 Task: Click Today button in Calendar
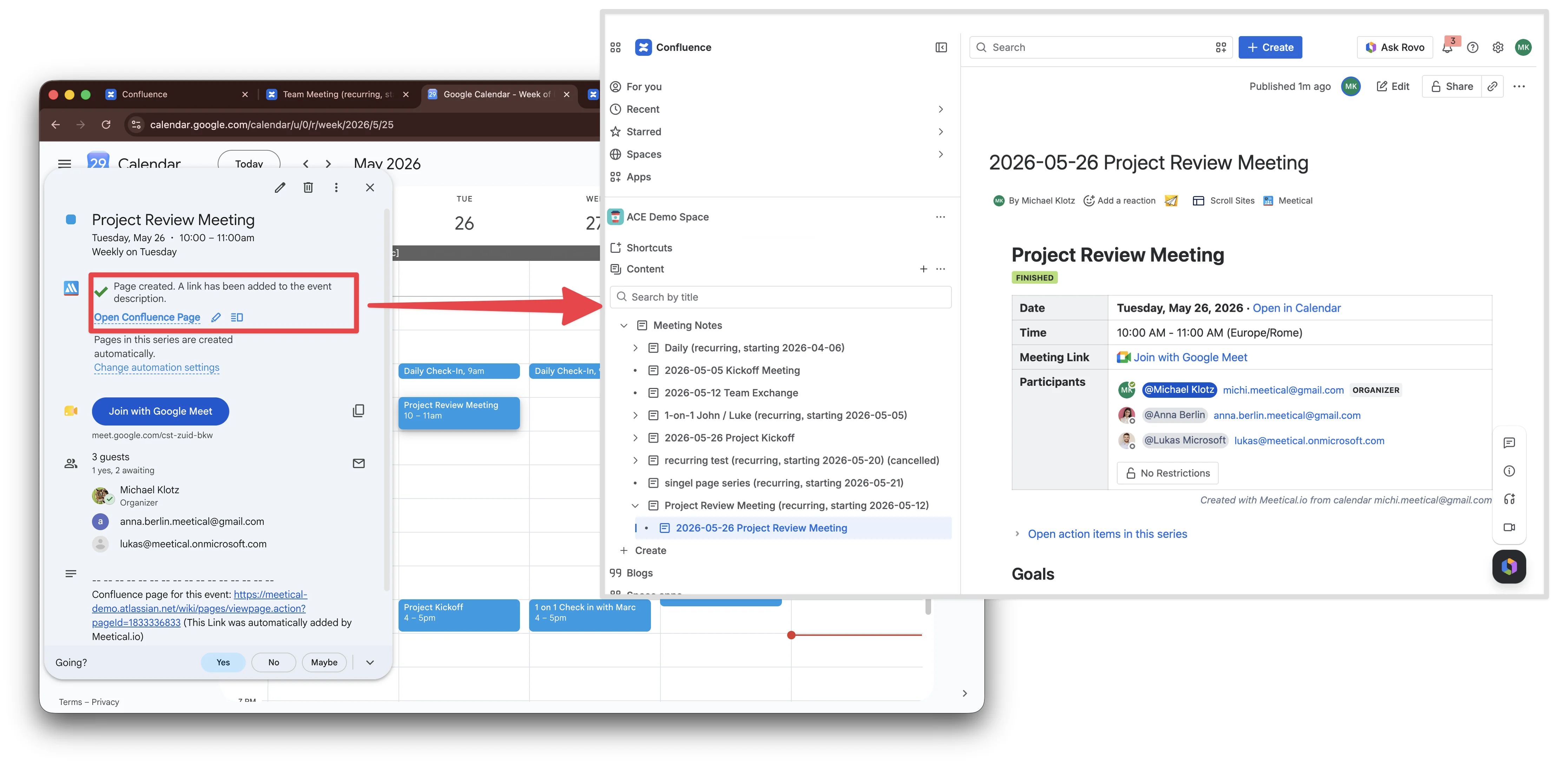point(249,163)
